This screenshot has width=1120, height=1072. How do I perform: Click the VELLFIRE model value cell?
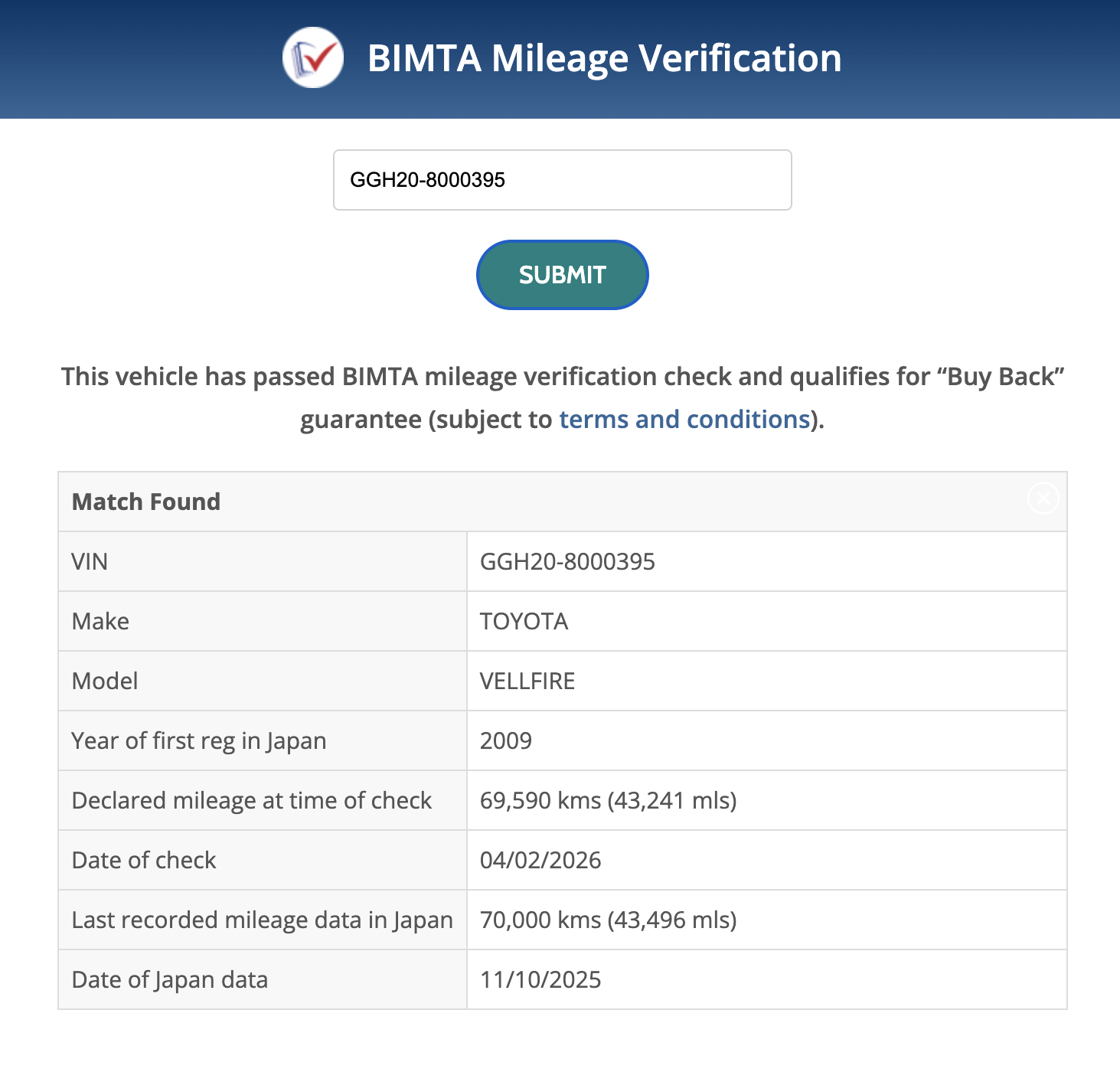[527, 681]
